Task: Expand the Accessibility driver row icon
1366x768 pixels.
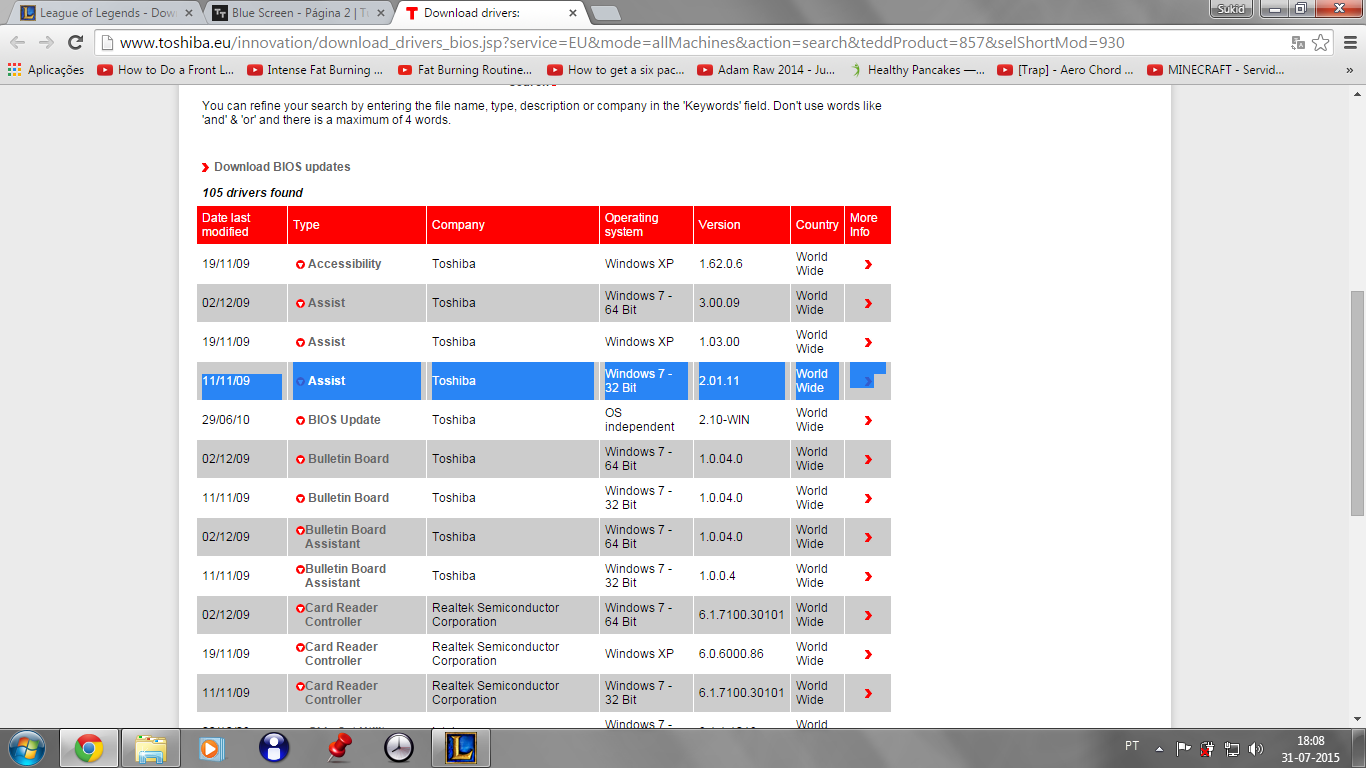Action: [300, 265]
